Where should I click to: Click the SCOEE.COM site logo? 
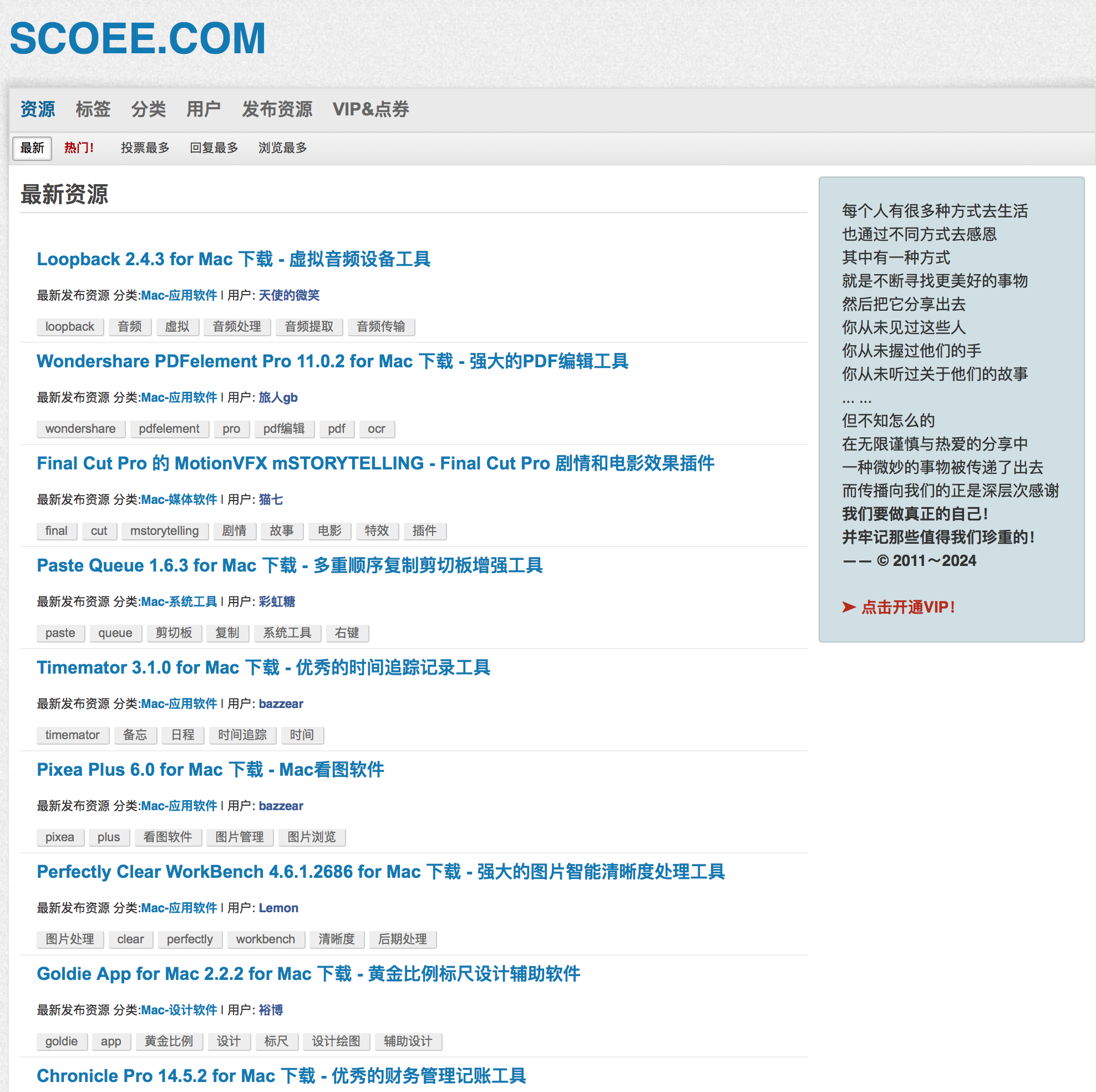[x=138, y=39]
